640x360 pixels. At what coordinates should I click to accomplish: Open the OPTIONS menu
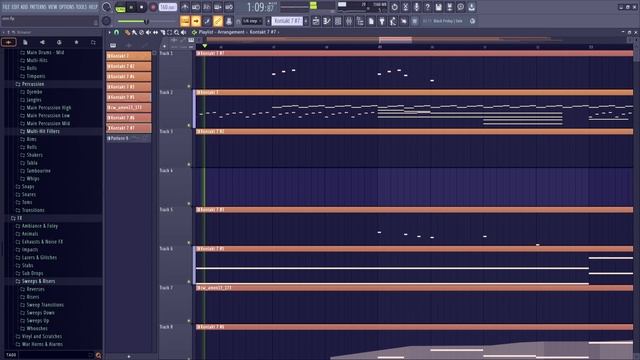tap(67, 7)
